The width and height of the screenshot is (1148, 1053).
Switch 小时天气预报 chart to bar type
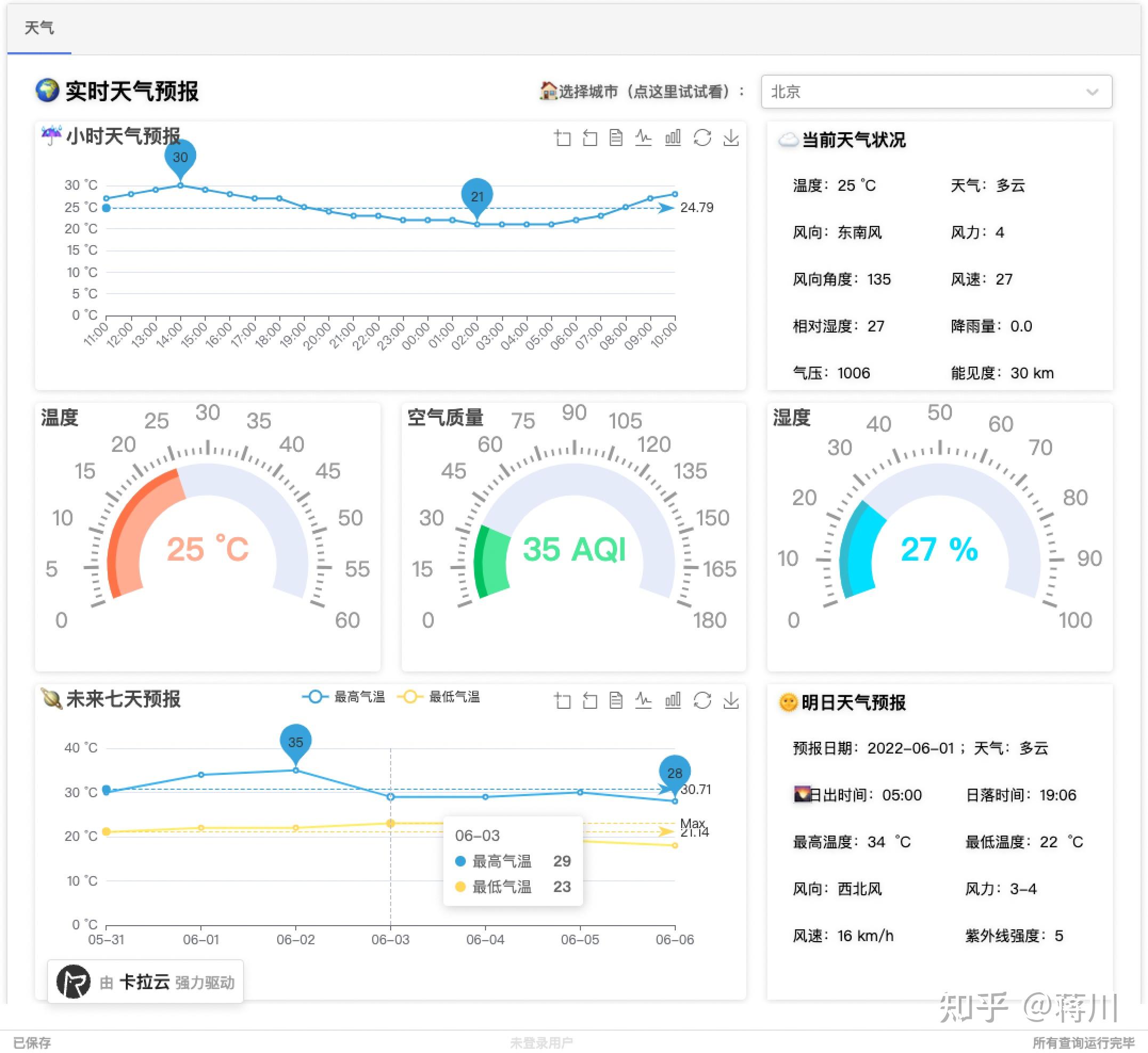click(x=672, y=138)
